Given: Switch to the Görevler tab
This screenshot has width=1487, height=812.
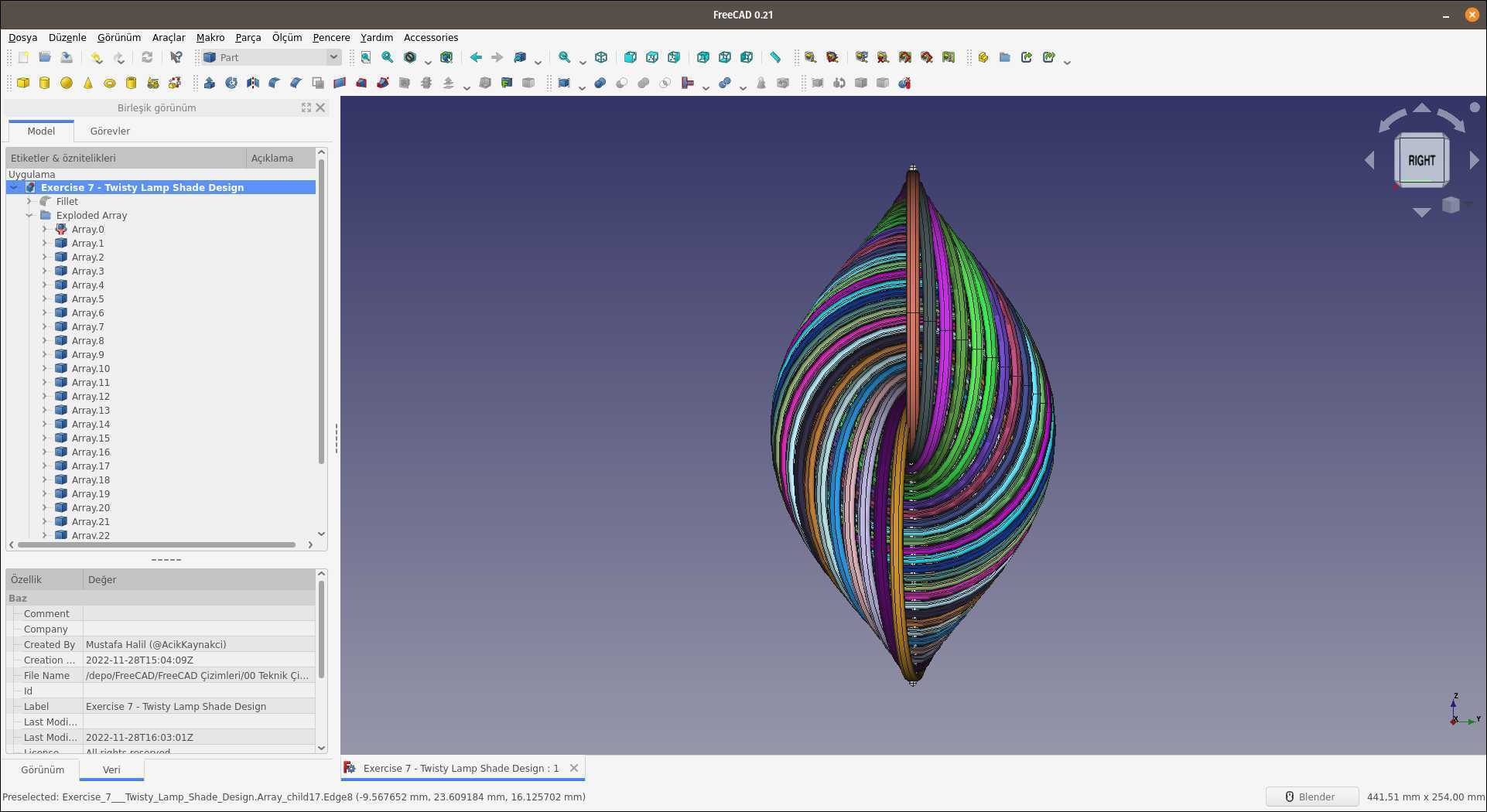Looking at the screenshot, I should tap(110, 131).
